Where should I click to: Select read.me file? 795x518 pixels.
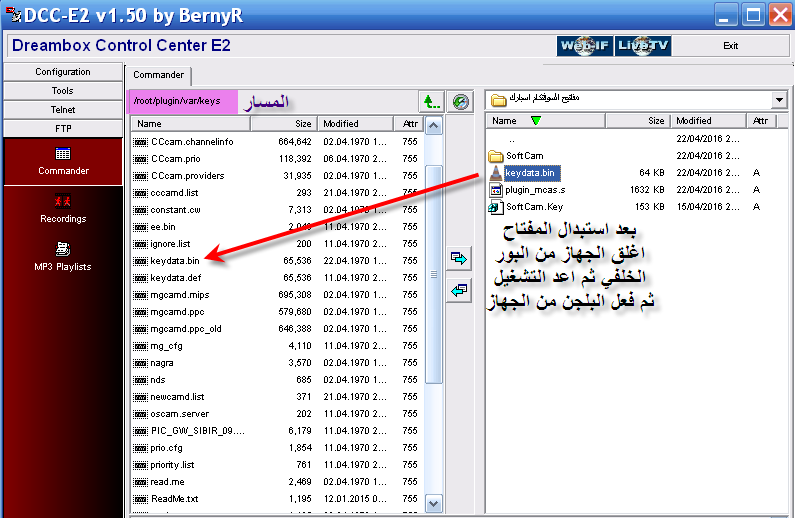point(167,482)
